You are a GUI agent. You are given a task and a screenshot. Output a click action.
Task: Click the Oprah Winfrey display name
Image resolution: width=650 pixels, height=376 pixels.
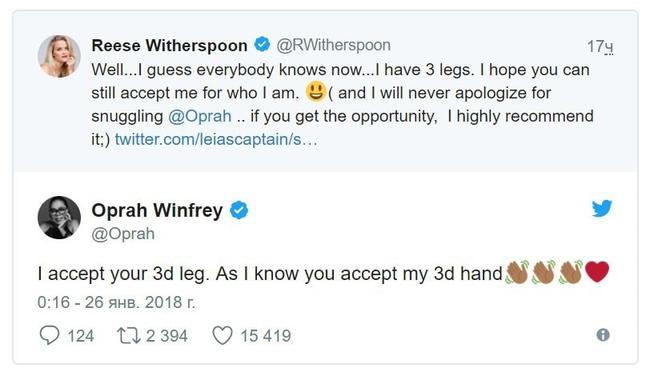[x=157, y=210]
